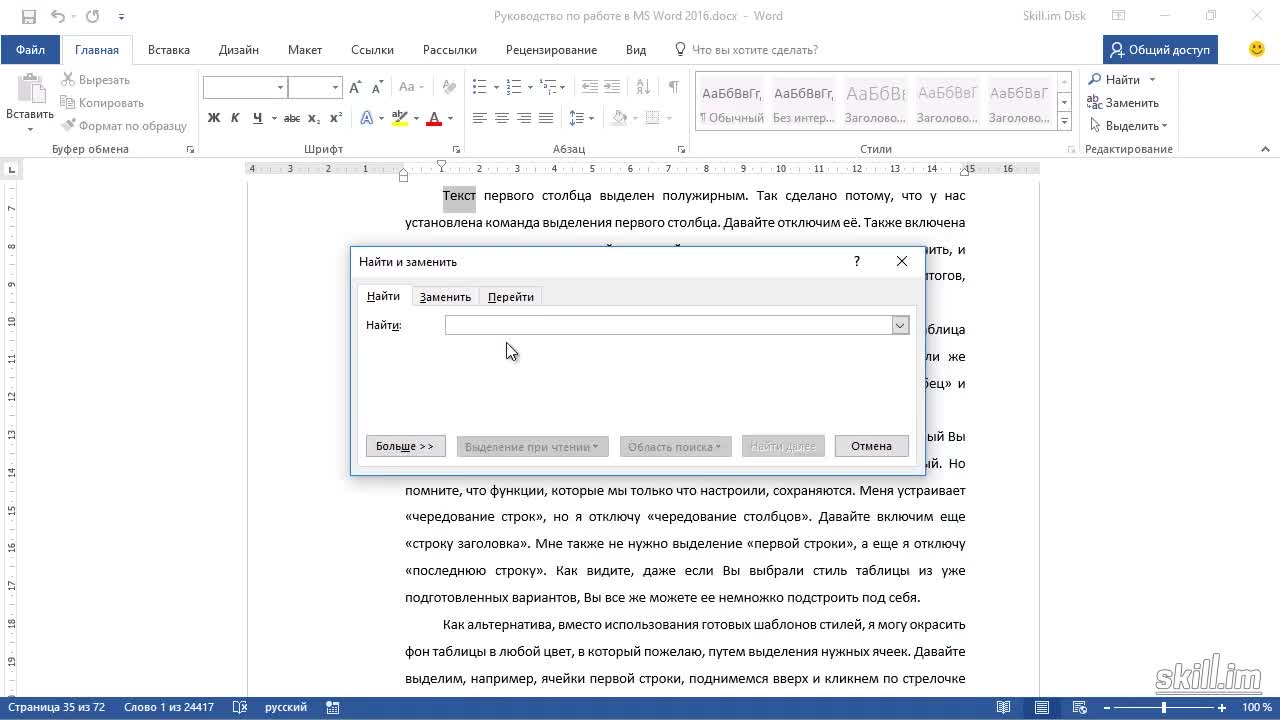The height and width of the screenshot is (720, 1280).
Task: Justify text alignment icon
Action: click(x=546, y=118)
